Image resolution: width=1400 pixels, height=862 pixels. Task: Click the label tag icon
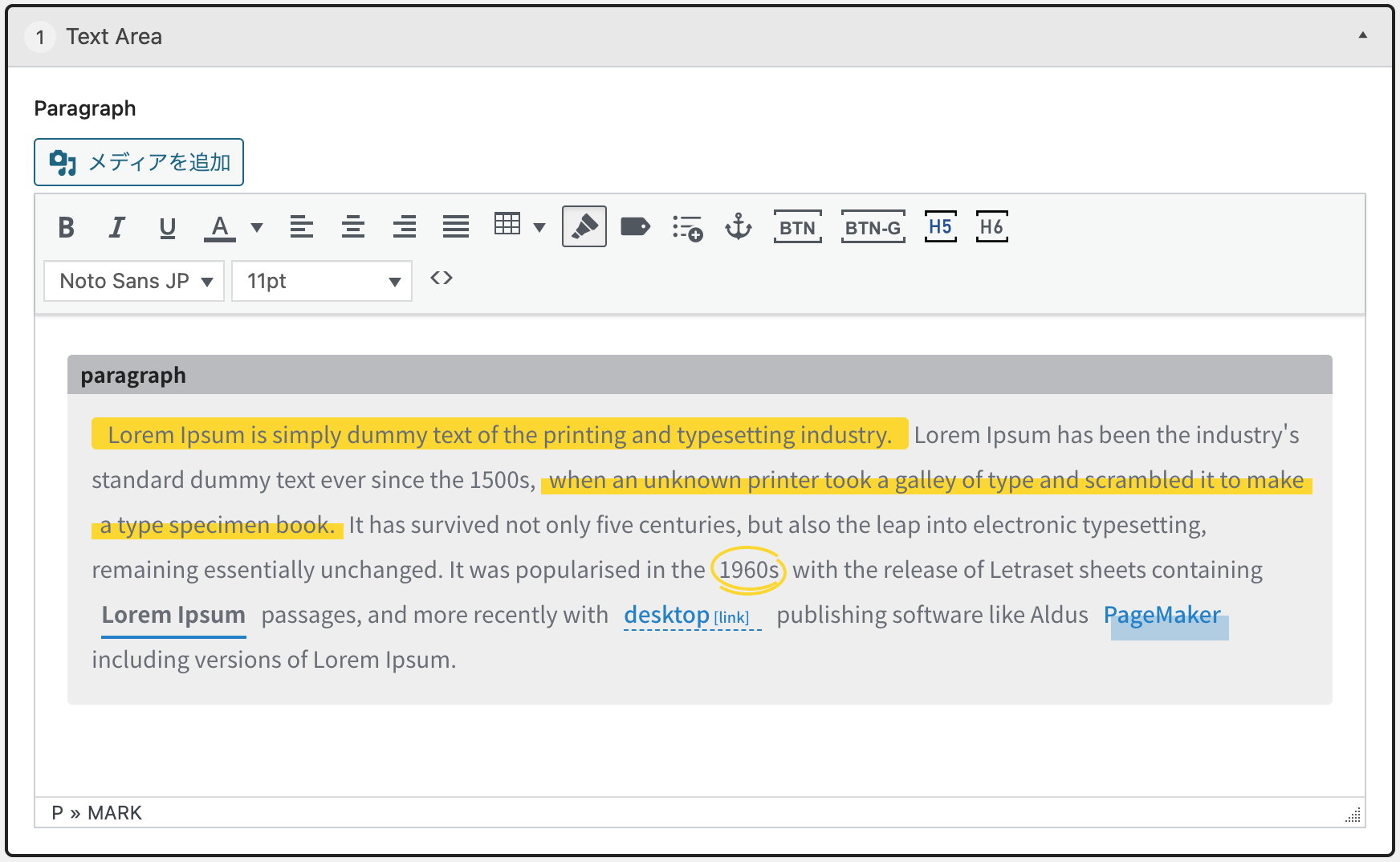pos(635,227)
